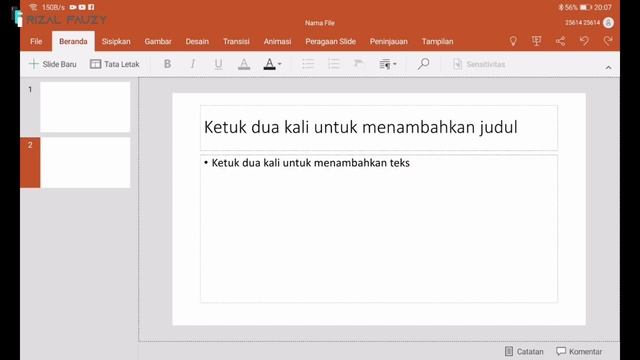Switch to the Desain tab
Screen dimensions: 640x360
(197, 42)
